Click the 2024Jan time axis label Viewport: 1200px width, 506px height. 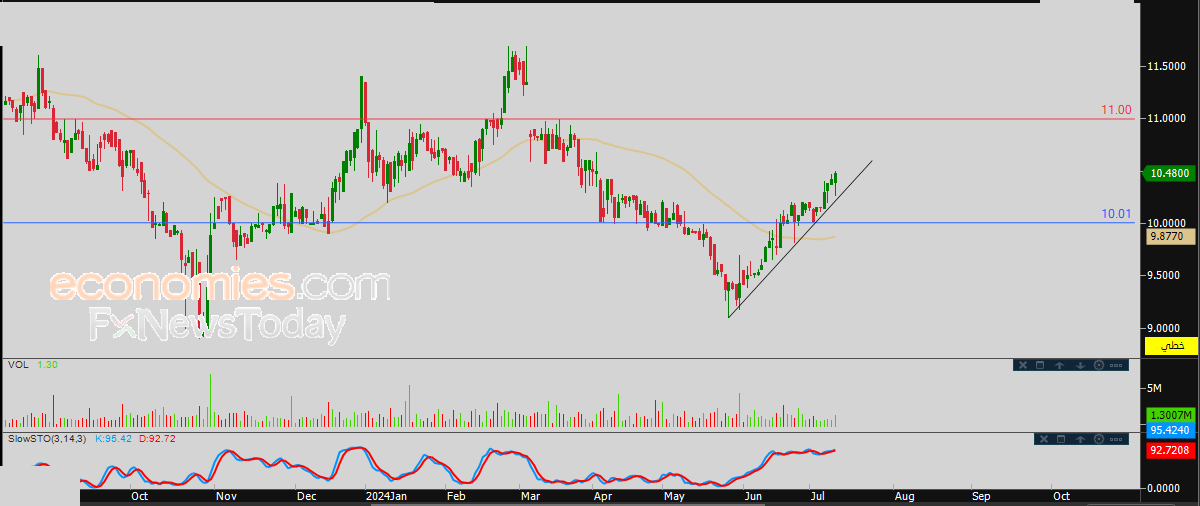click(387, 495)
